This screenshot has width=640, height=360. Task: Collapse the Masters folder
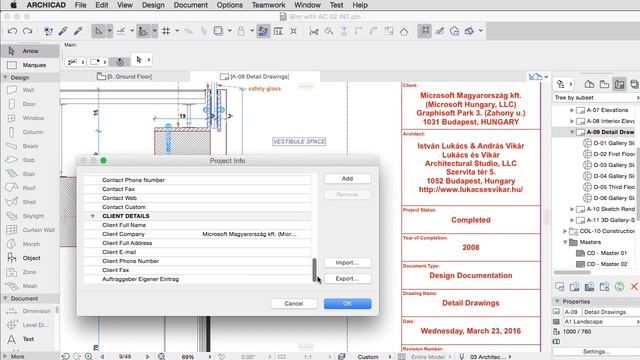(x=565, y=242)
